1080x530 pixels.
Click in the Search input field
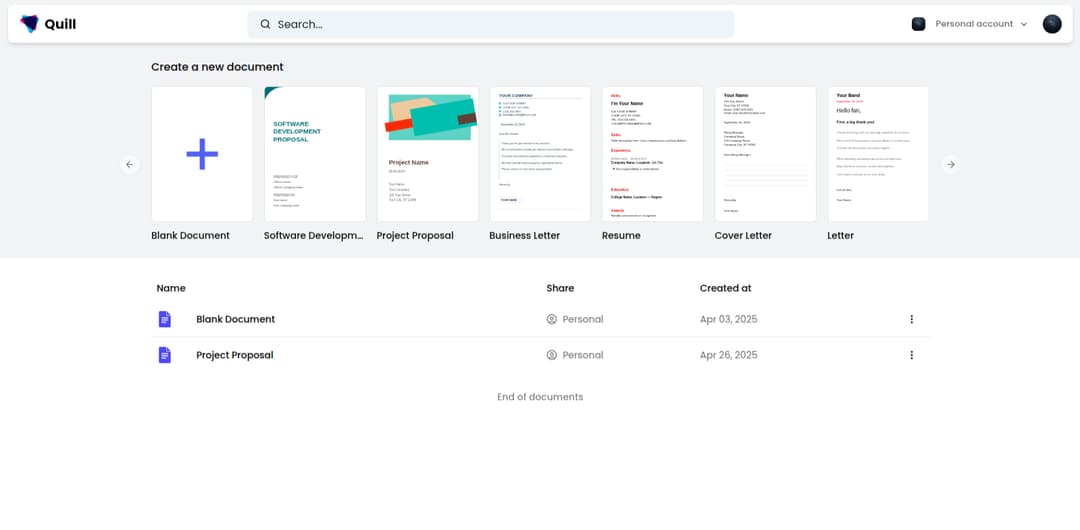(x=500, y=24)
